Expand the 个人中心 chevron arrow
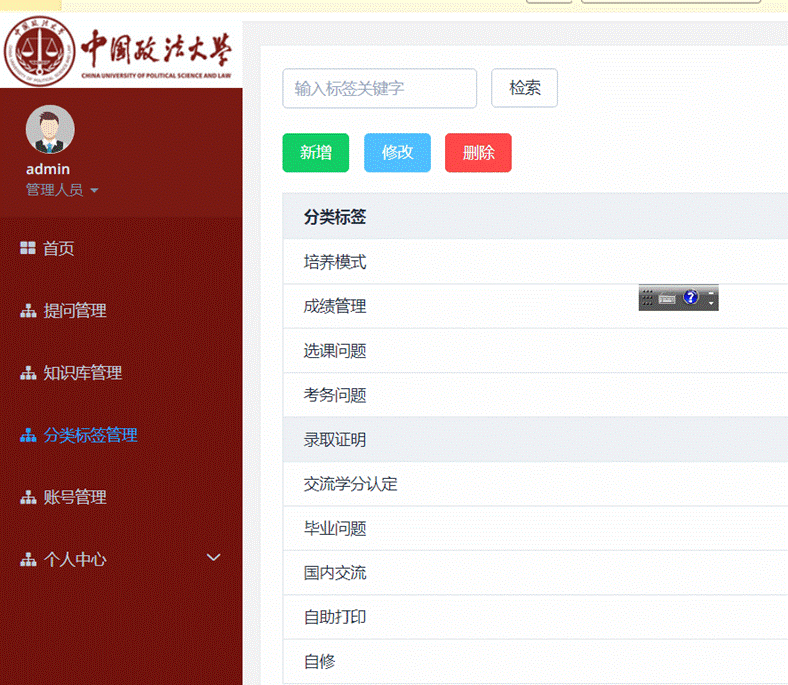Viewport: 788px width, 685px height. tap(213, 557)
